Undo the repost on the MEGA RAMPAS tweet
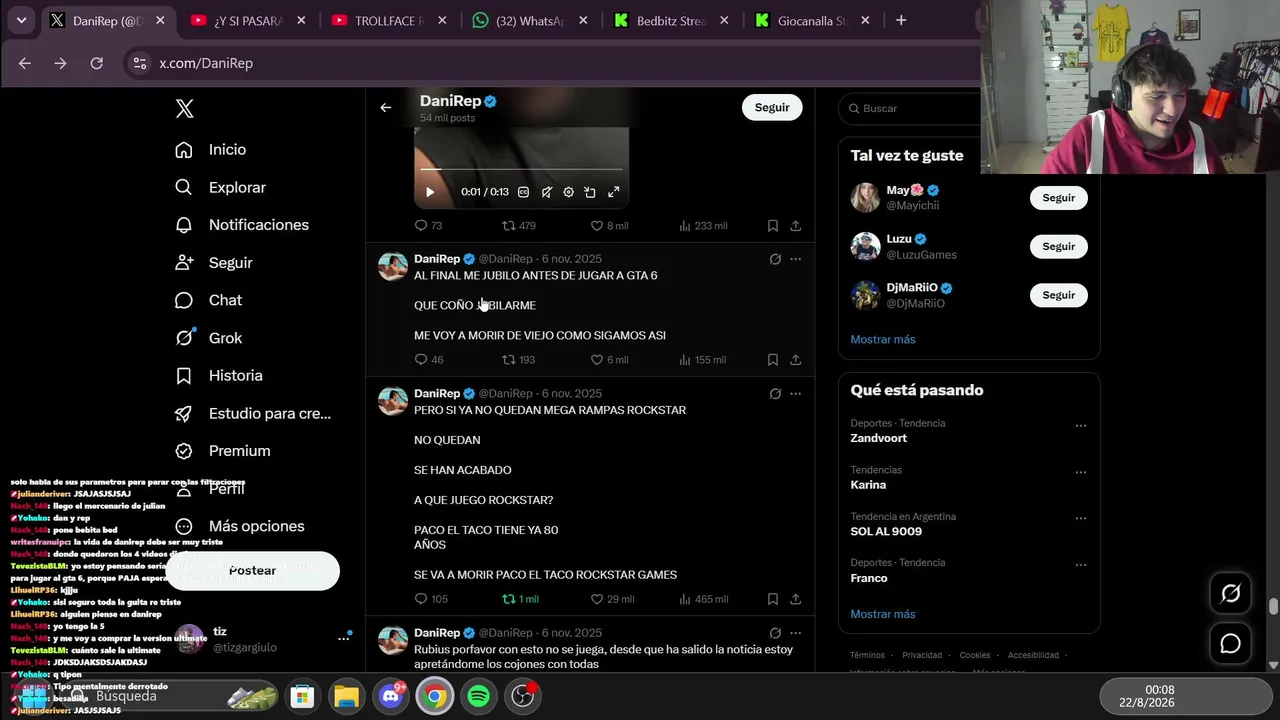1280x720 pixels. coord(520,599)
